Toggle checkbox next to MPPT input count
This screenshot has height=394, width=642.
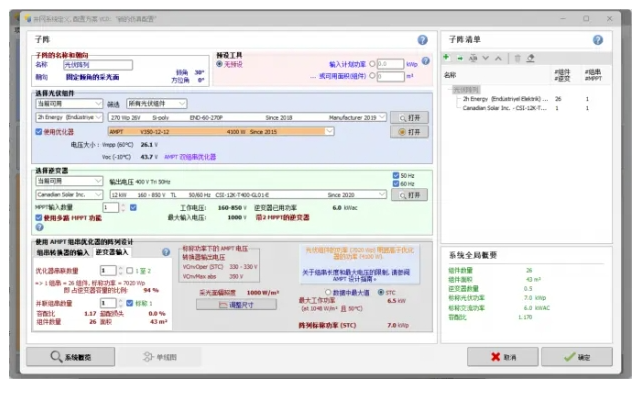coord(133,208)
